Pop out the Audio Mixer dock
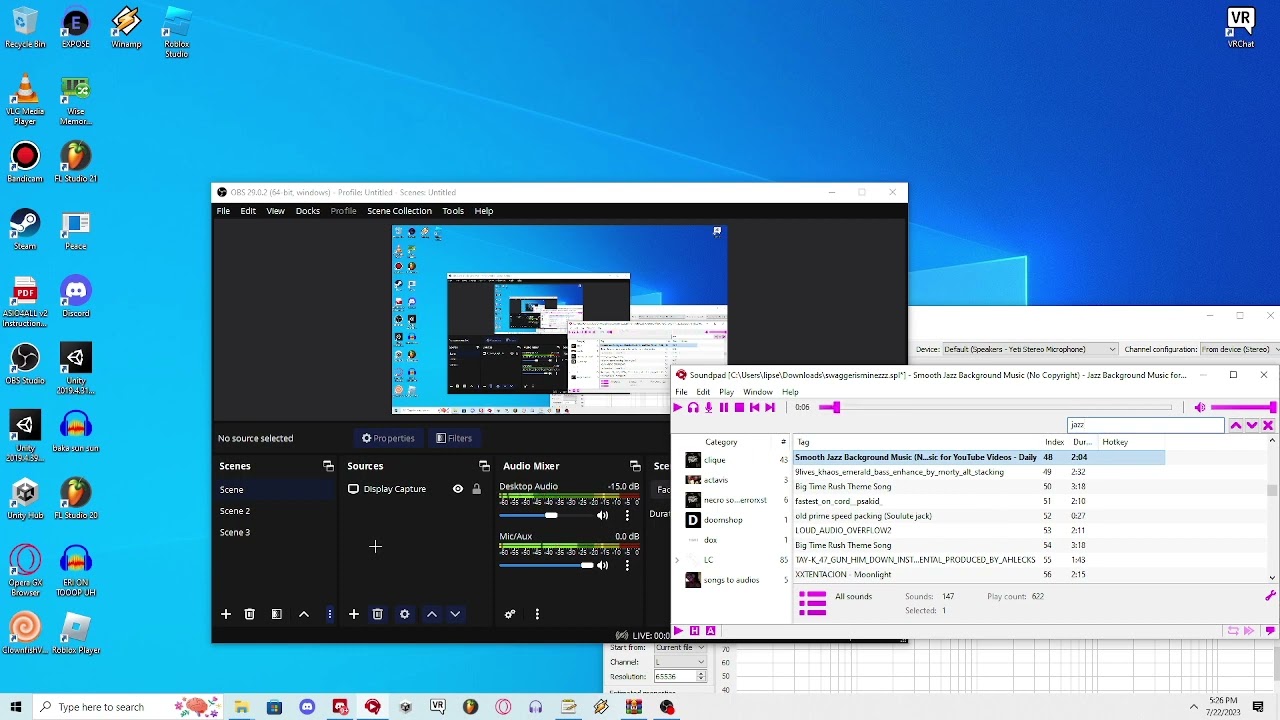Viewport: 1280px width, 720px height. pyautogui.click(x=635, y=466)
